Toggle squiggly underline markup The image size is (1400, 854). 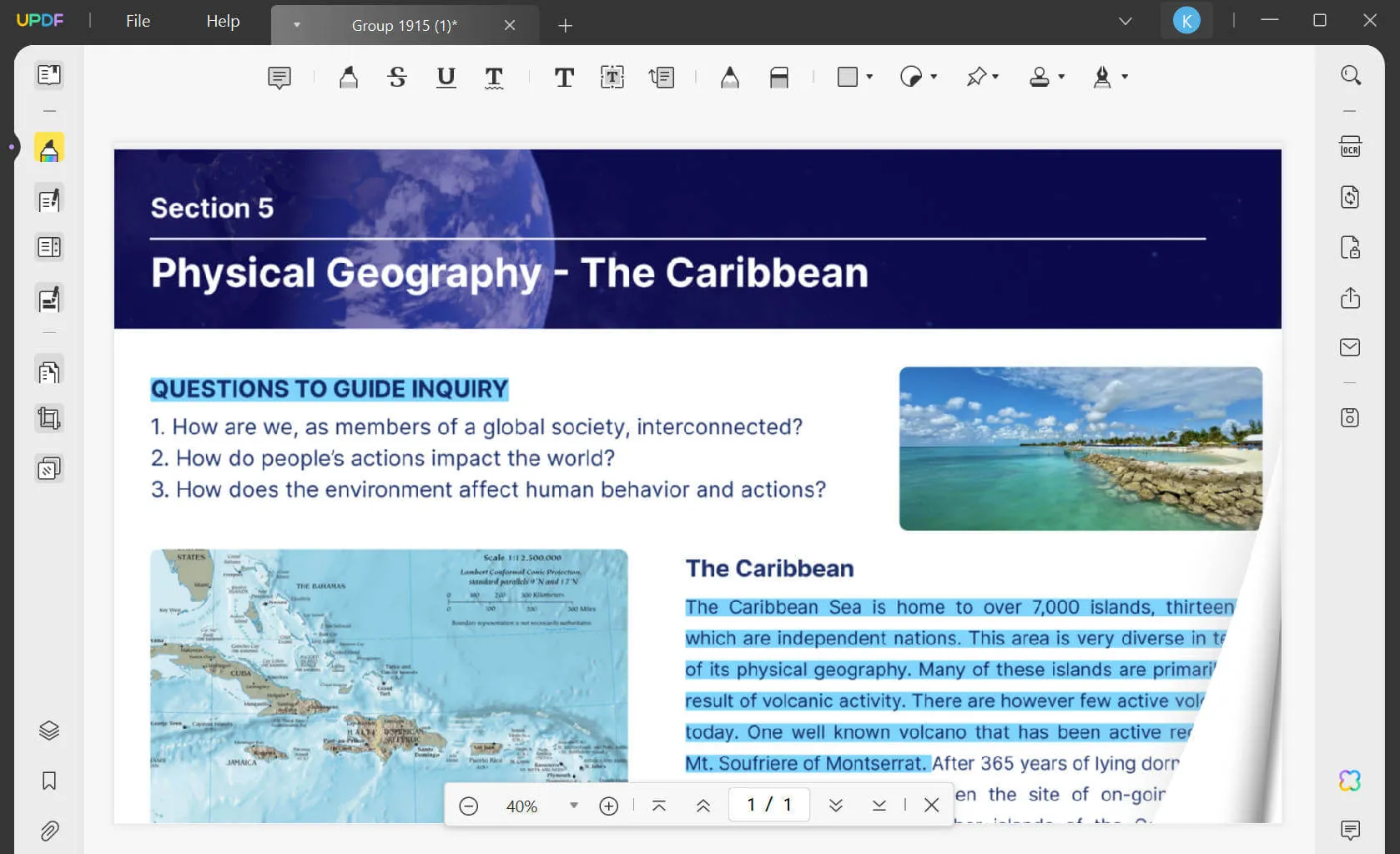click(x=494, y=77)
